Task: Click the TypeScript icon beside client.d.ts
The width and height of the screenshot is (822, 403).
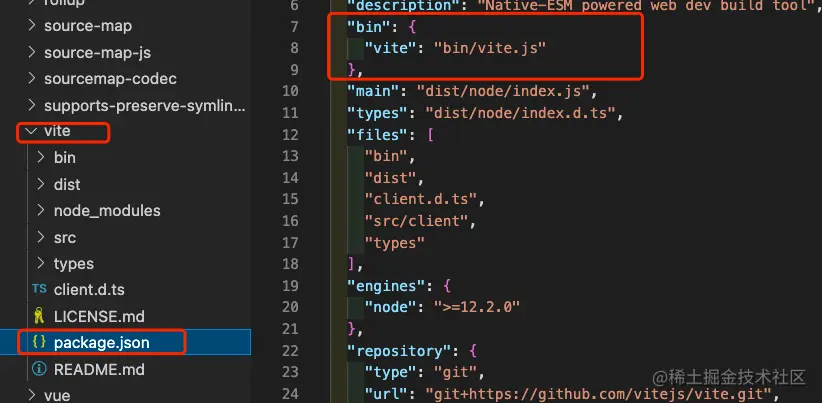Action: pyautogui.click(x=39, y=289)
